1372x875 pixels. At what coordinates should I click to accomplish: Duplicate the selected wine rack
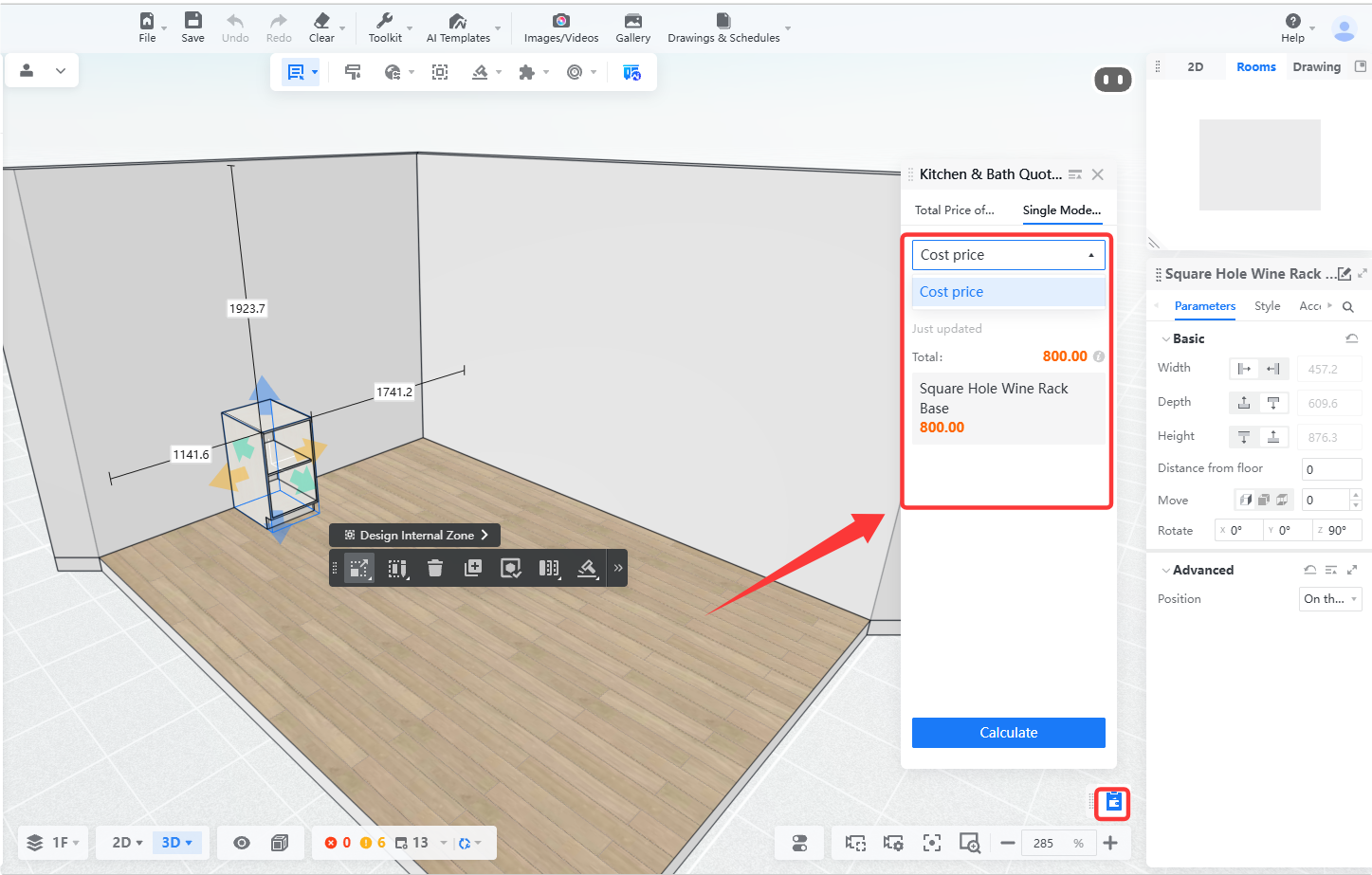click(x=473, y=568)
